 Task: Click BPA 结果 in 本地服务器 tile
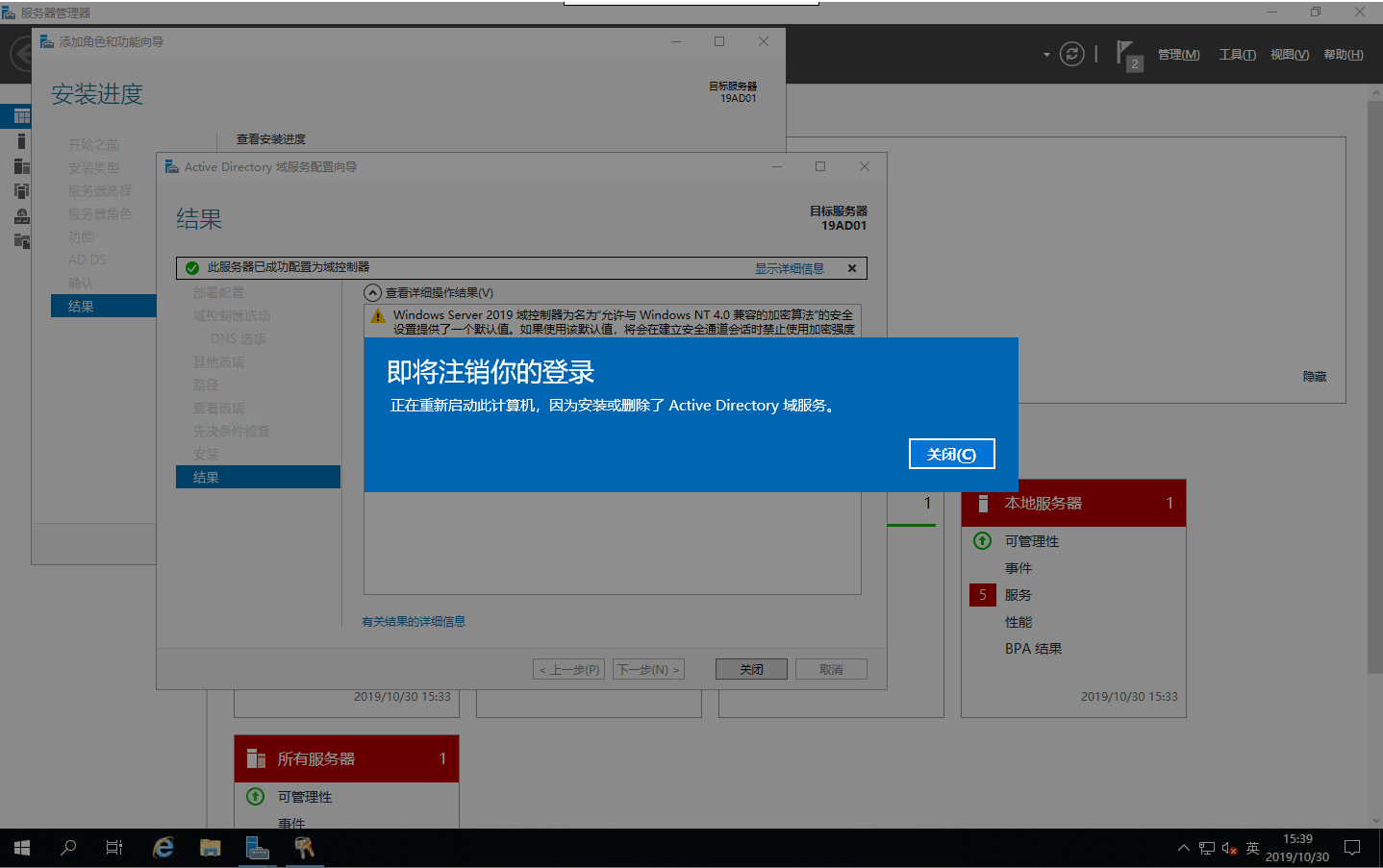tap(1033, 649)
